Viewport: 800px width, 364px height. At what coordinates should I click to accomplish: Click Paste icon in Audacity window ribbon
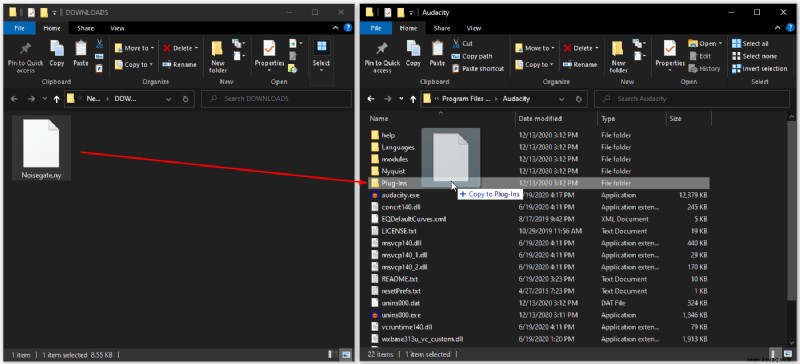point(437,54)
